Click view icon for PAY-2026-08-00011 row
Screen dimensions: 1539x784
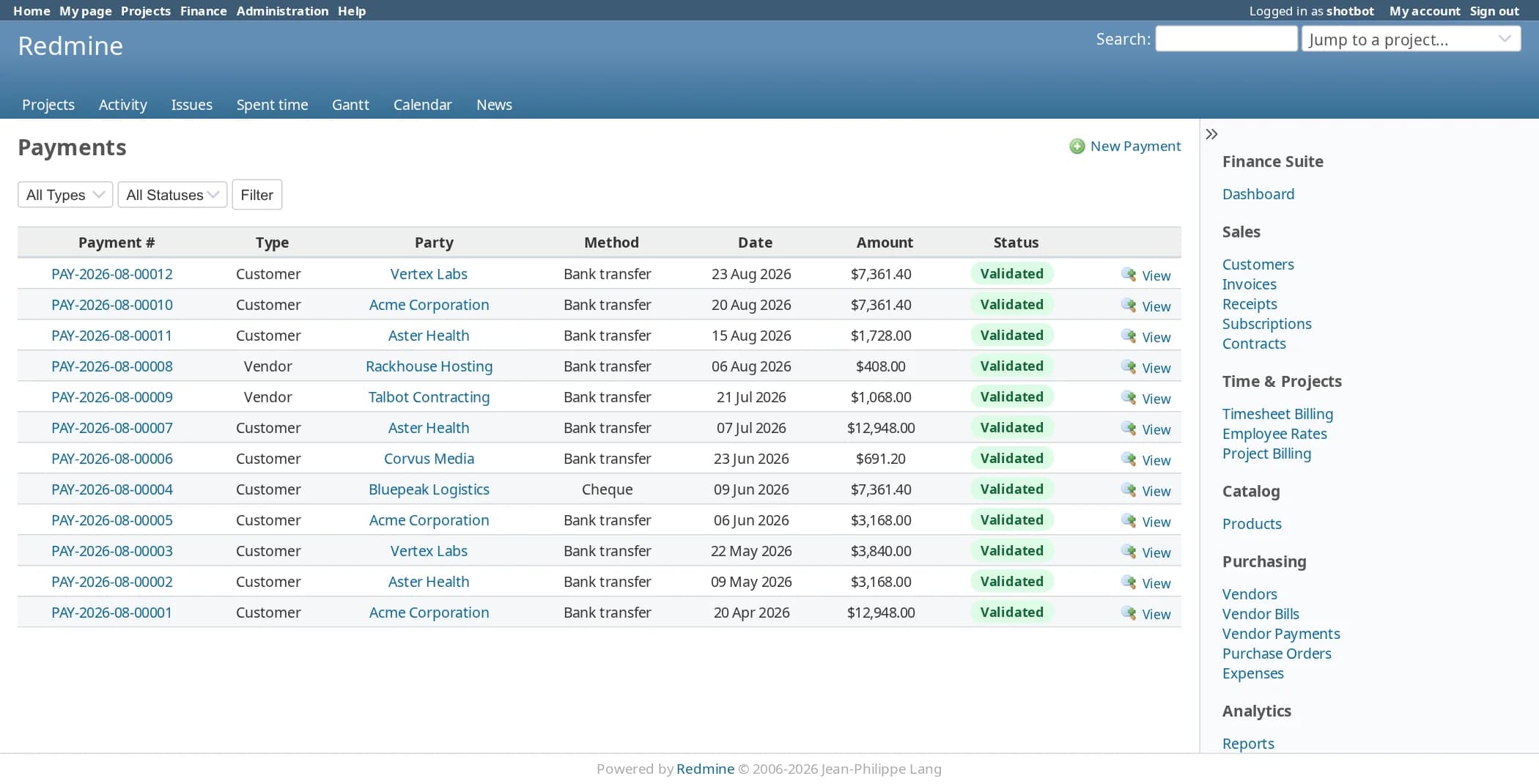pyautogui.click(x=1129, y=336)
